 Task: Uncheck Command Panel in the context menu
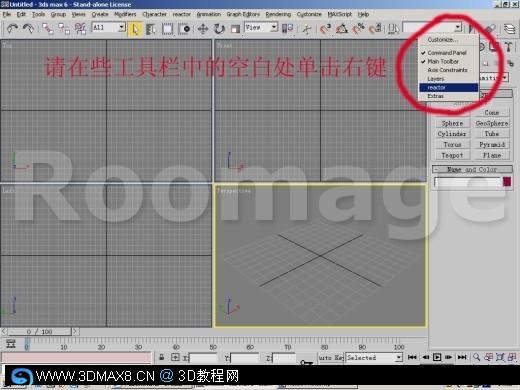pyautogui.click(x=448, y=53)
